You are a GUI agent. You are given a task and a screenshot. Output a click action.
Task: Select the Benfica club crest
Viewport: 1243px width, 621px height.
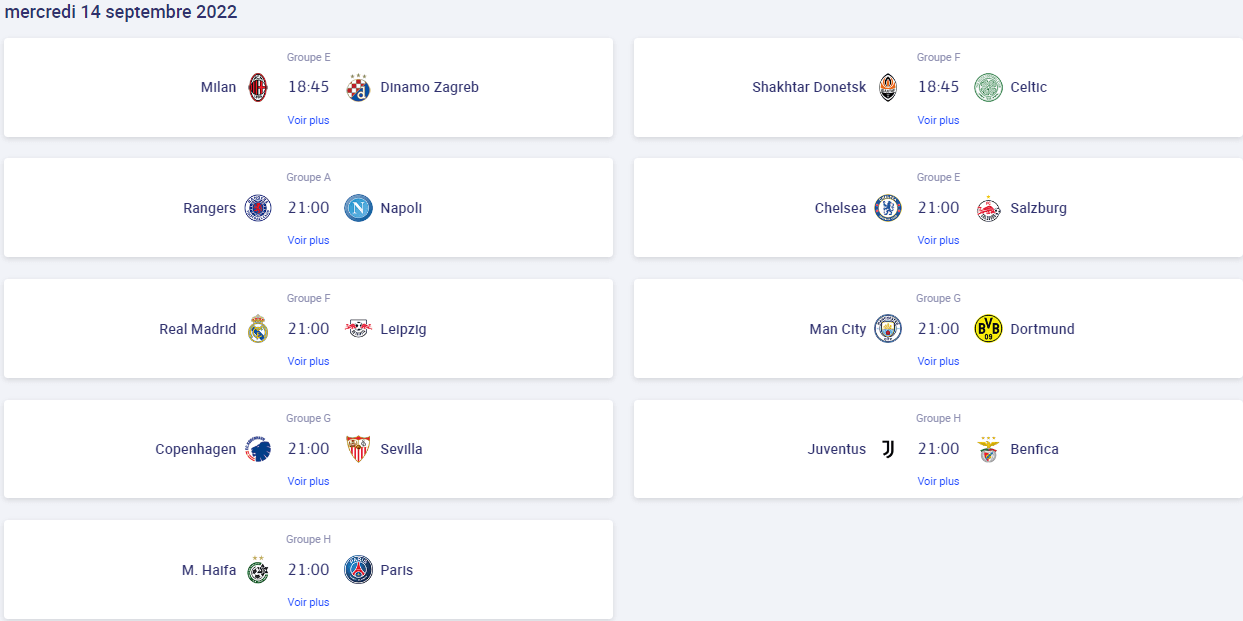[x=988, y=449]
